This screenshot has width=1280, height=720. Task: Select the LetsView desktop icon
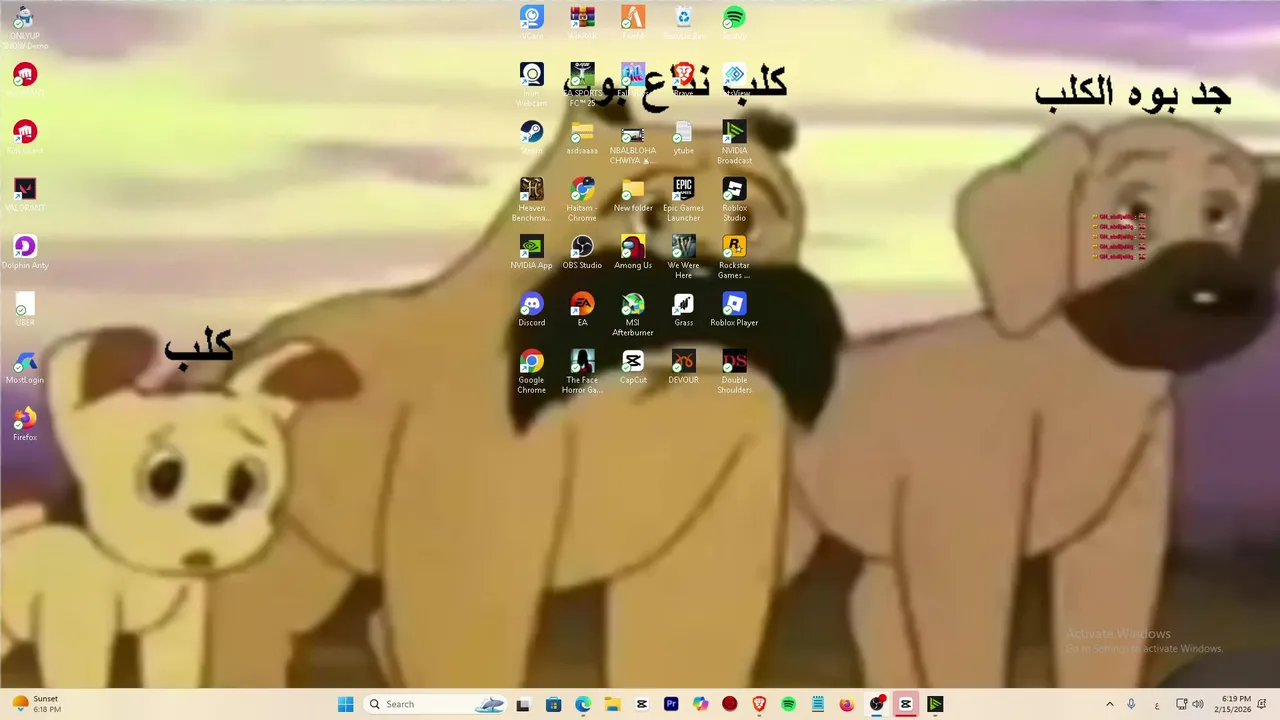[734, 80]
